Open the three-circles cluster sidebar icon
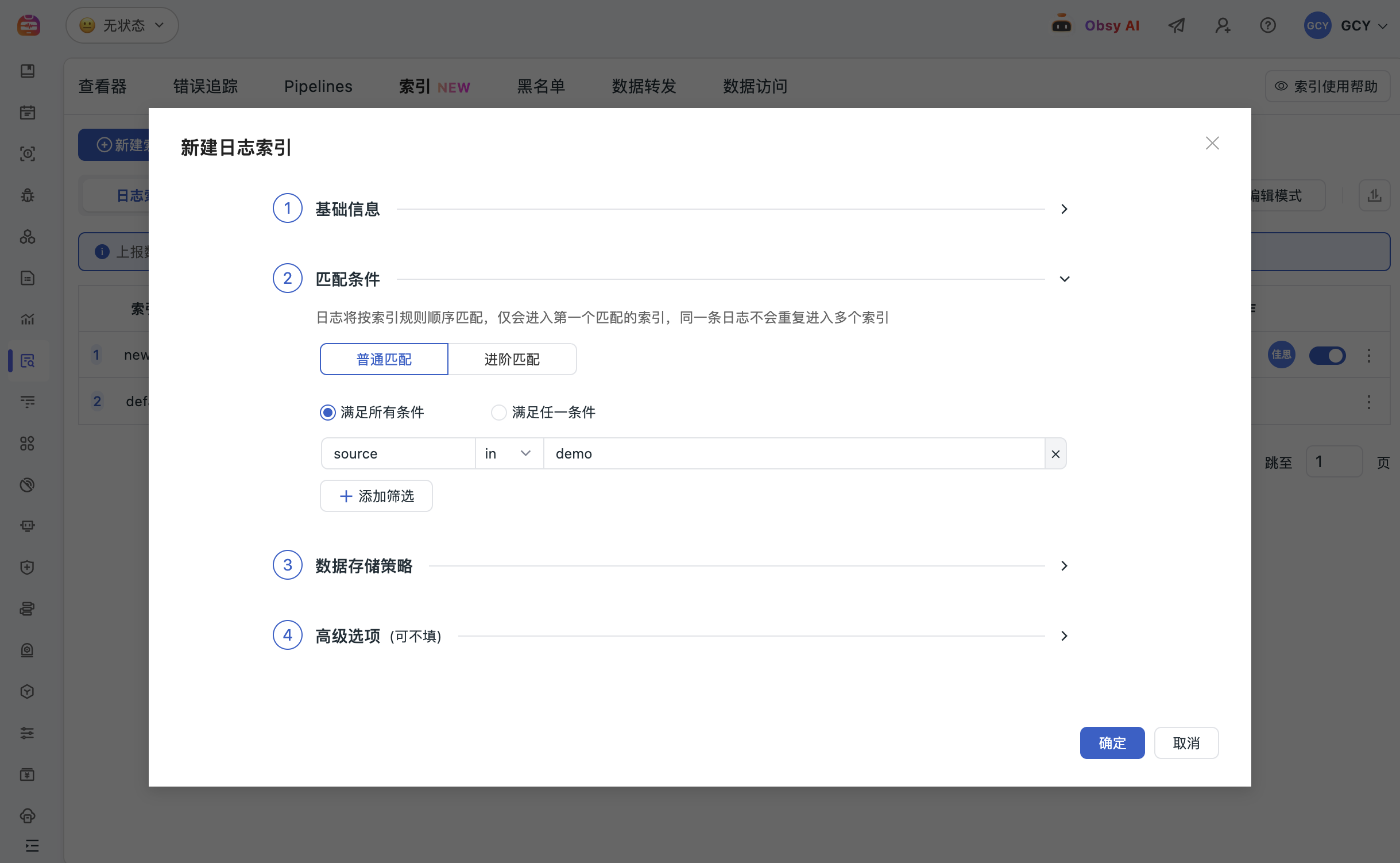The height and width of the screenshot is (863, 1400). click(x=28, y=237)
